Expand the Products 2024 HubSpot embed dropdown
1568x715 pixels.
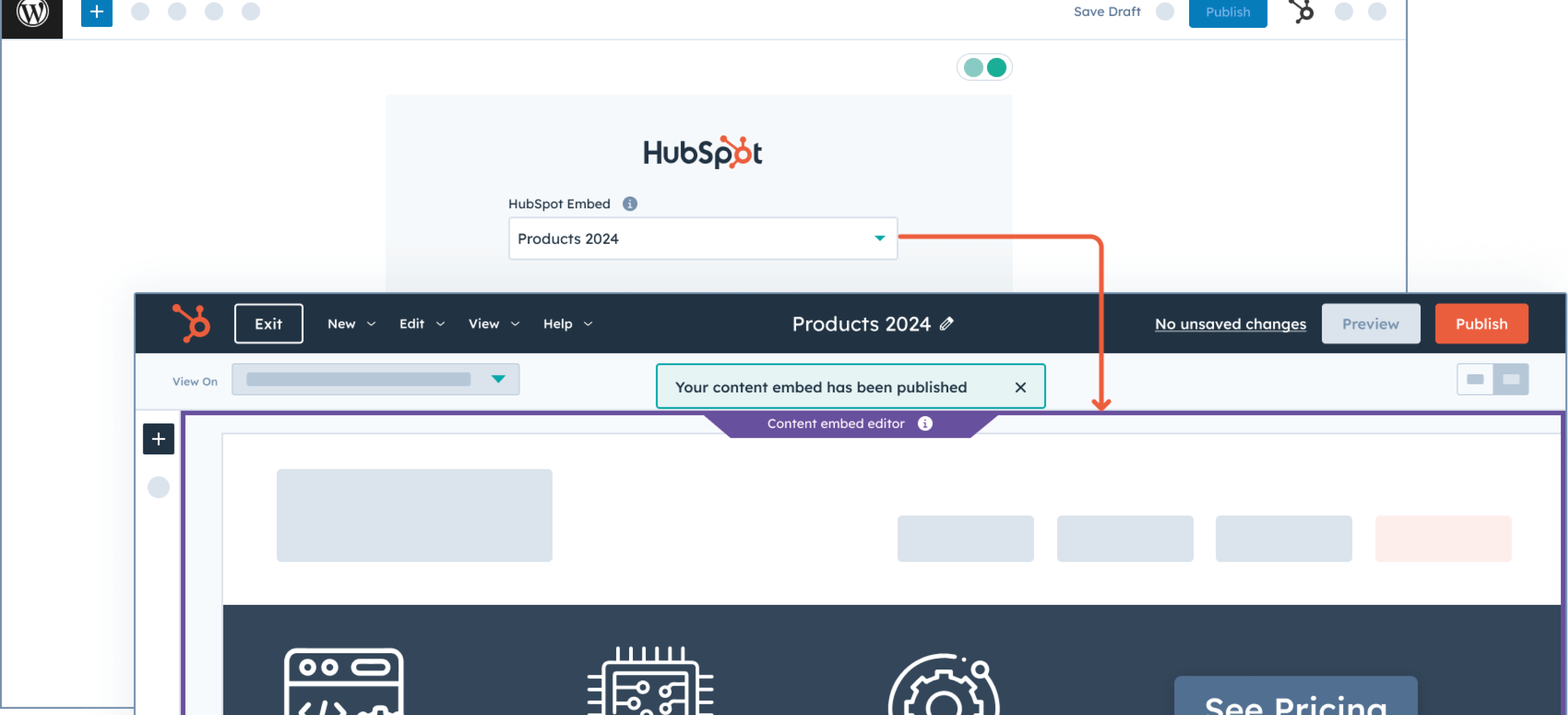pos(878,239)
